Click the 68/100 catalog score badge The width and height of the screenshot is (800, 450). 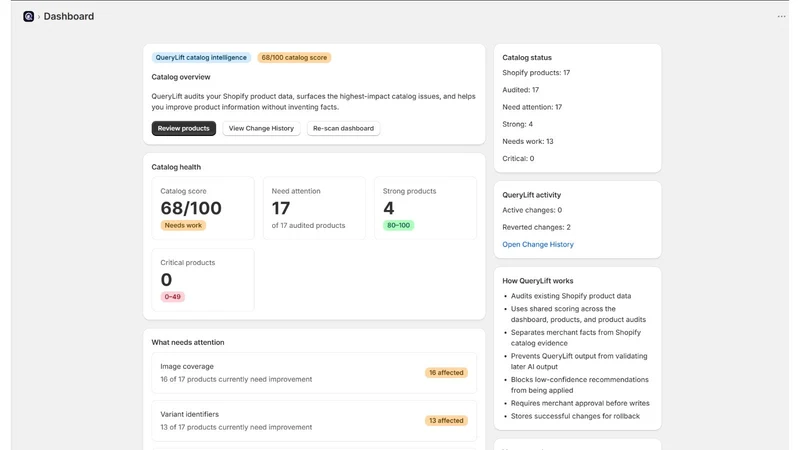coord(294,58)
